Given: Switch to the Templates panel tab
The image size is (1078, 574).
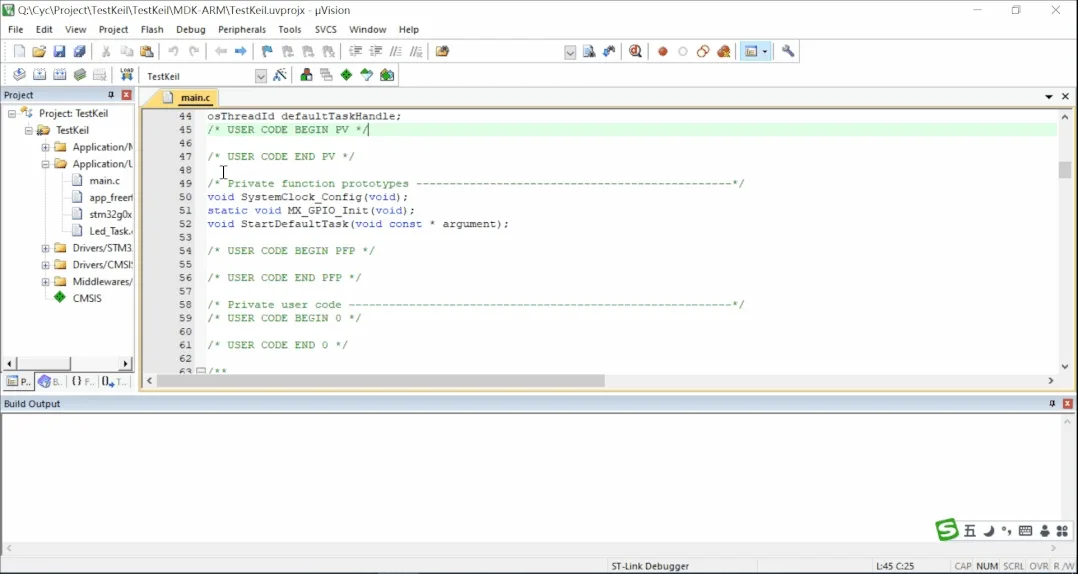Looking at the screenshot, I should [115, 382].
